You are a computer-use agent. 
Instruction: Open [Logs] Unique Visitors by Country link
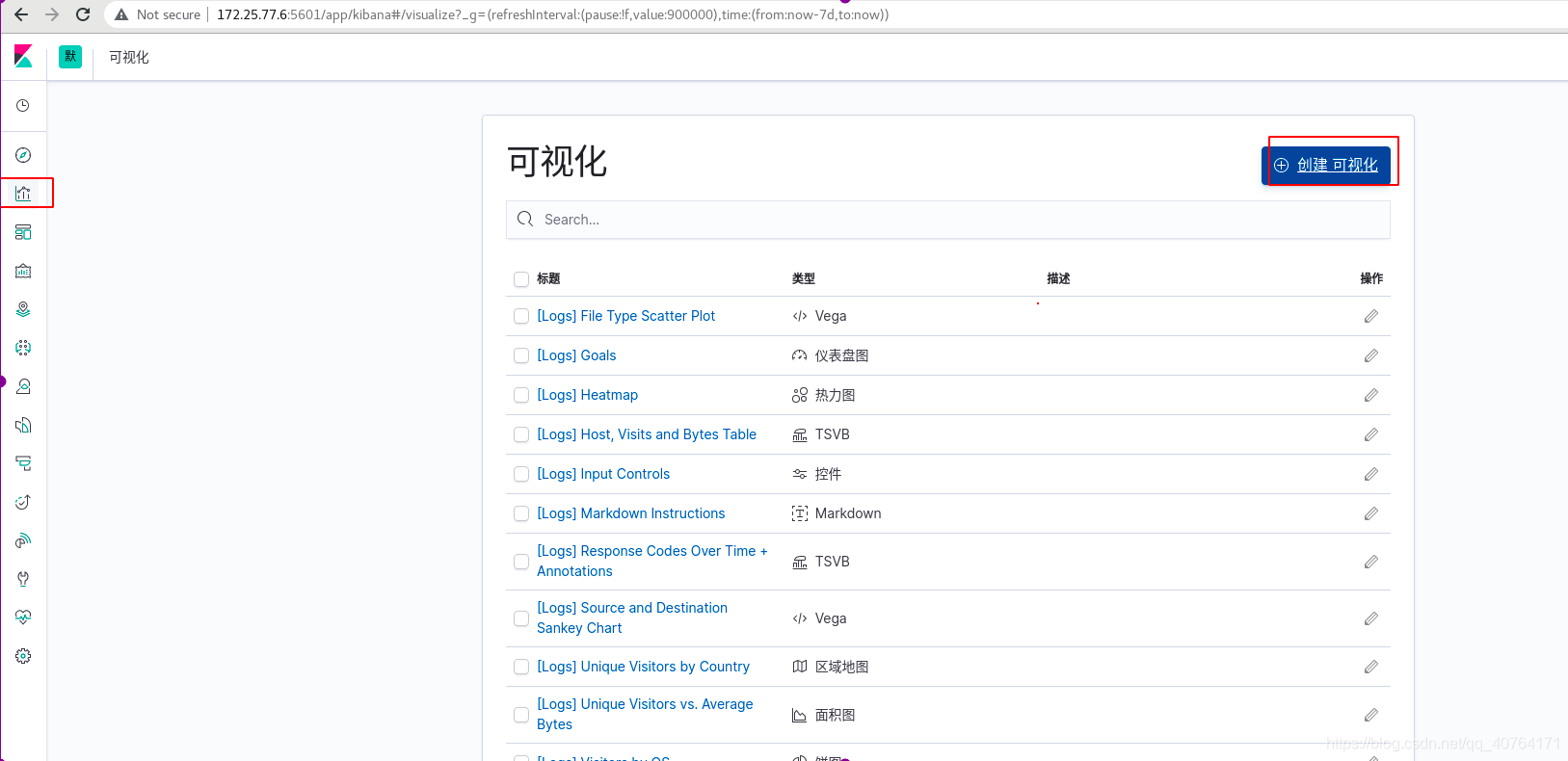pyautogui.click(x=643, y=667)
